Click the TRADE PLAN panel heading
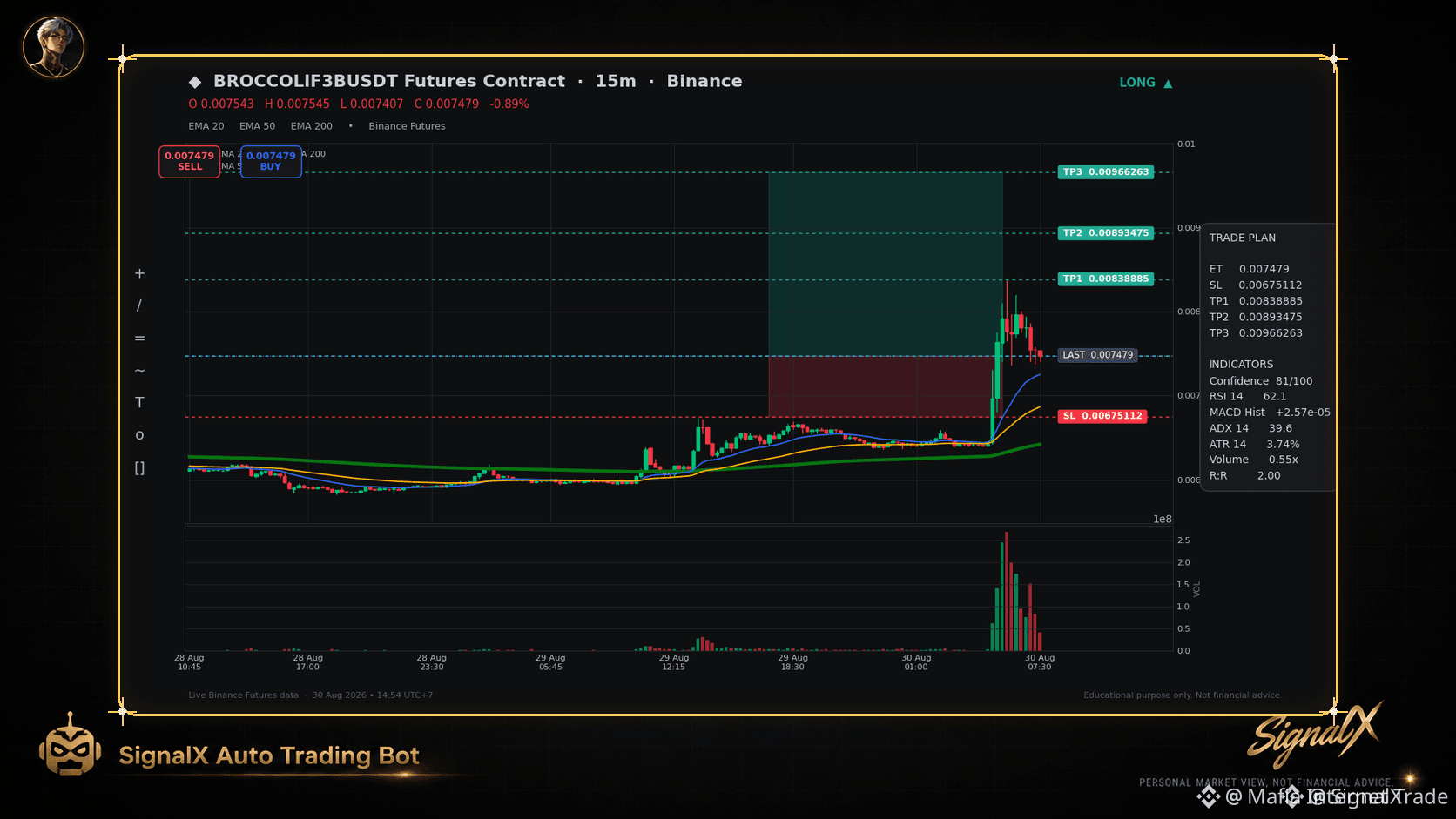Viewport: 1456px width, 819px height. point(1242,238)
